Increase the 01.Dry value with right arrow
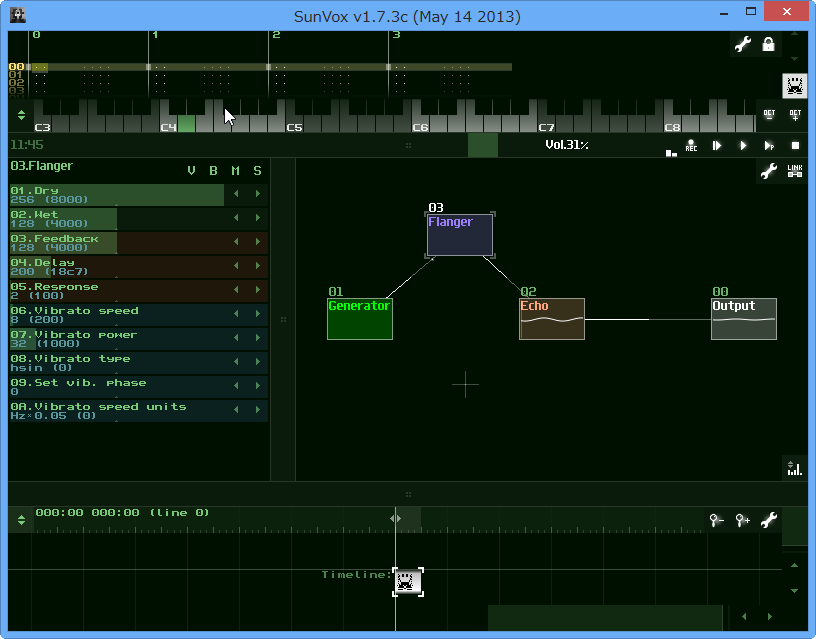The image size is (816, 639). tap(258, 194)
